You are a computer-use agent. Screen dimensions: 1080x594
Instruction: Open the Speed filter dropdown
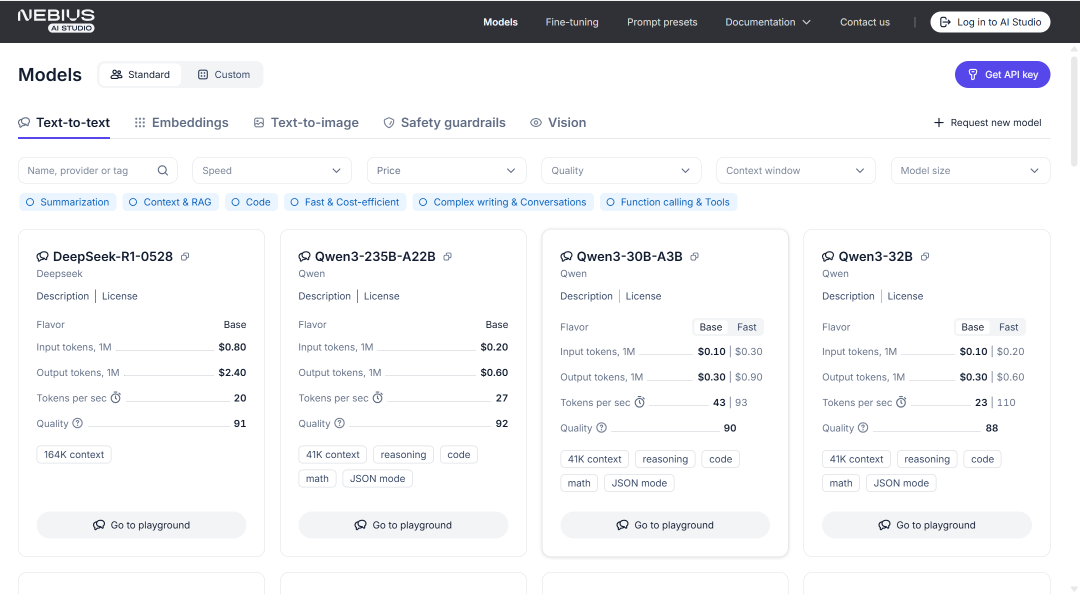[x=272, y=170]
